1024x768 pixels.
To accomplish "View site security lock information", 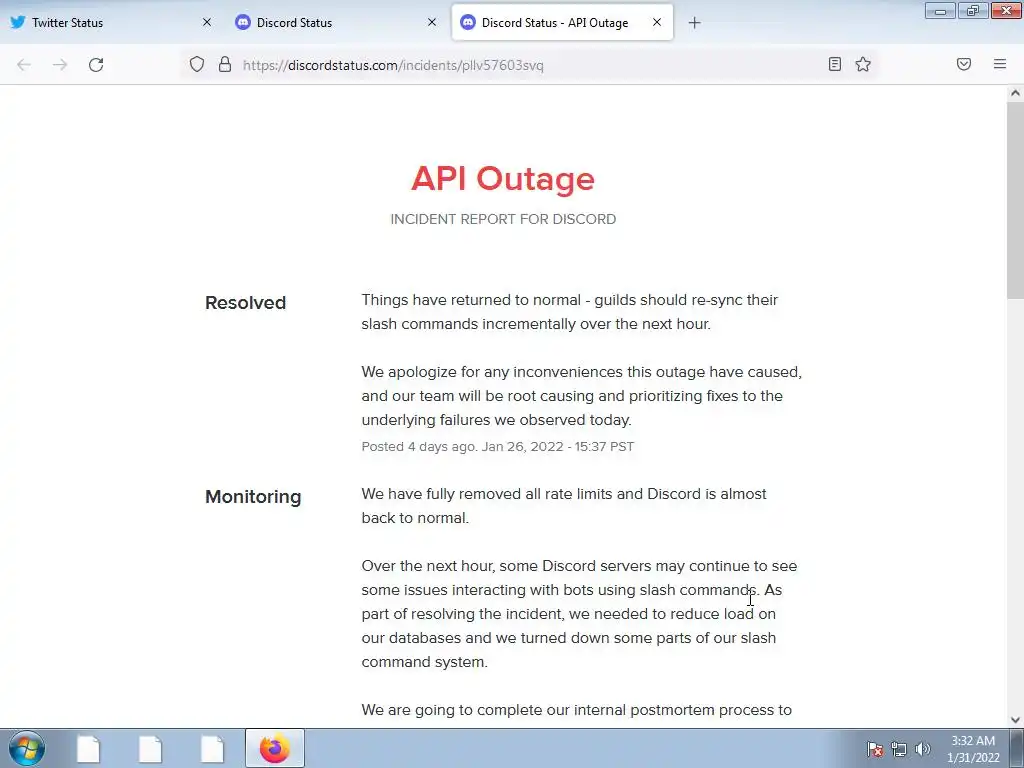I will tap(225, 64).
